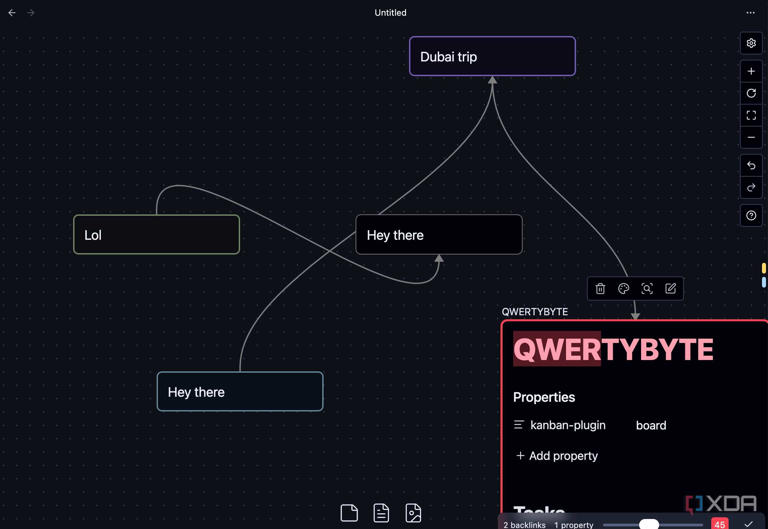Open the more options three-dot menu
This screenshot has width=768, height=529.
[x=750, y=13]
